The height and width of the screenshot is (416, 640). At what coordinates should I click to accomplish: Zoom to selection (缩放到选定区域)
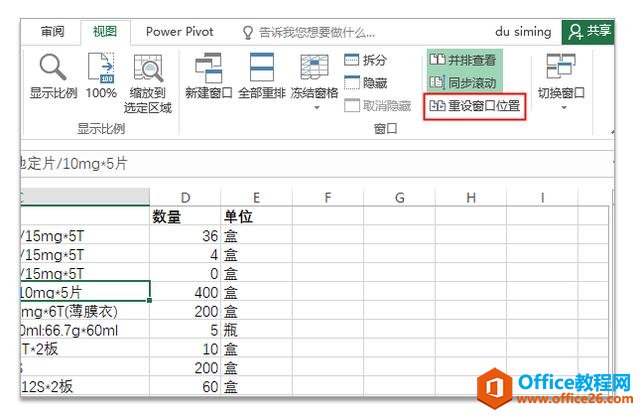tap(148, 84)
